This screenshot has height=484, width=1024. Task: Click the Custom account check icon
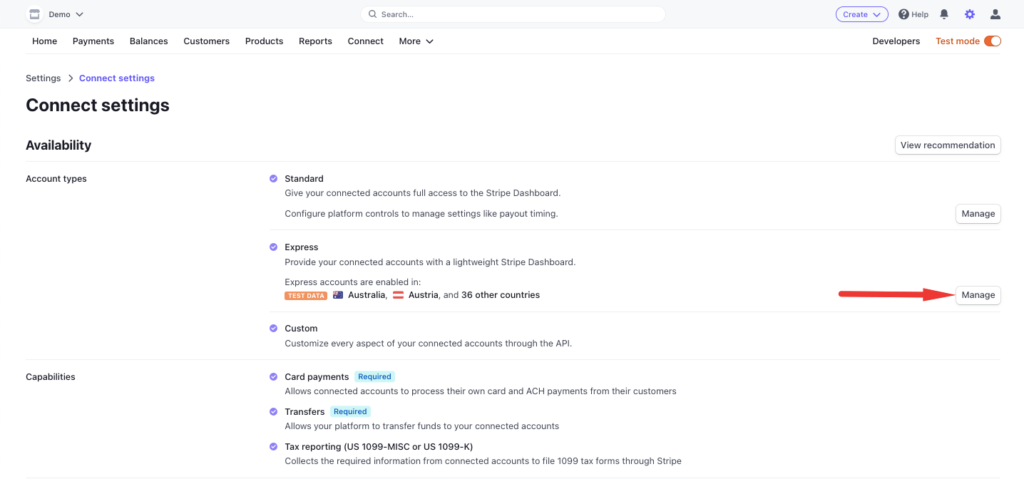coord(273,329)
